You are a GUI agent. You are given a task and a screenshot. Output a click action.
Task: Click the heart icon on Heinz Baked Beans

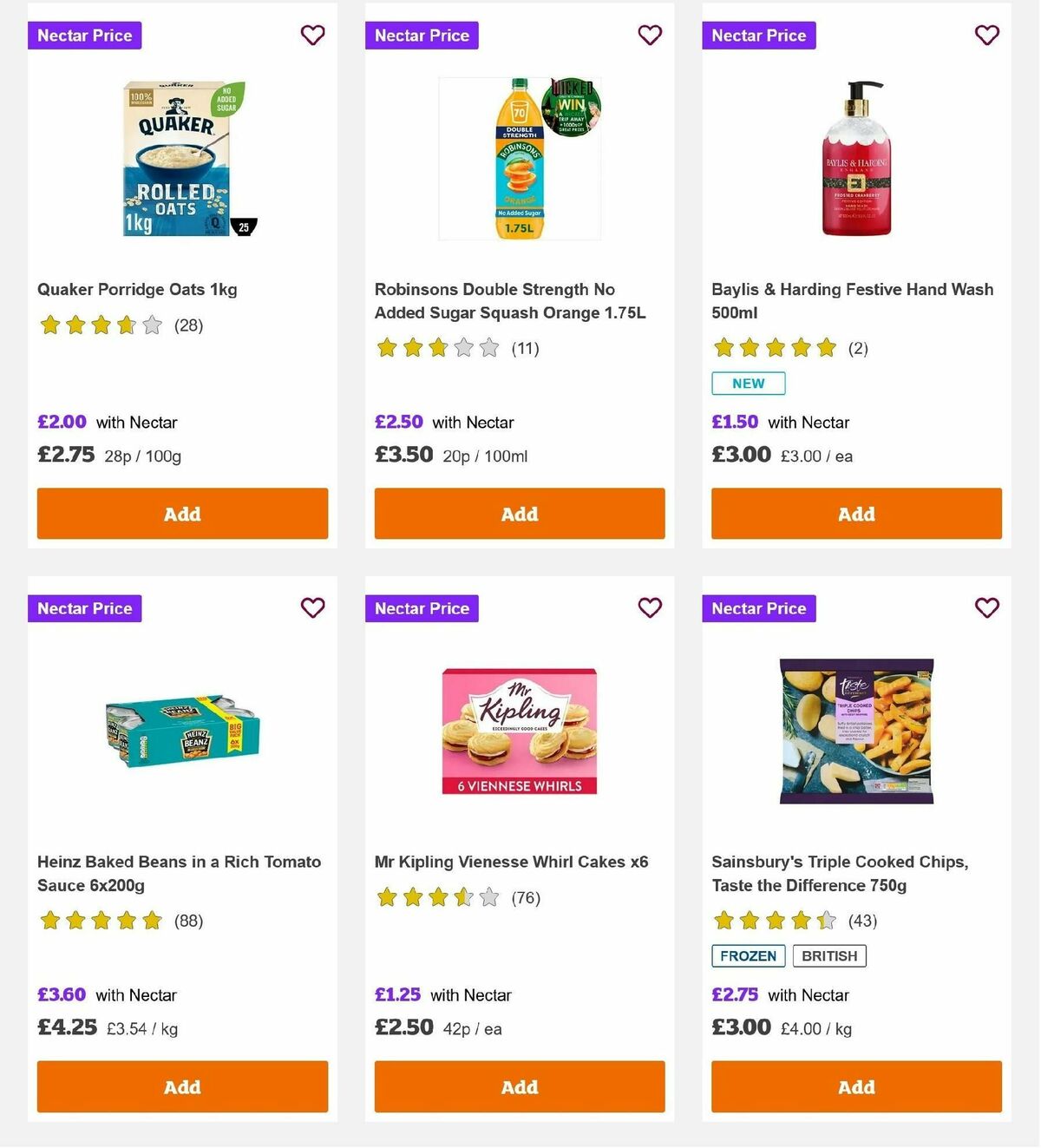coord(312,608)
